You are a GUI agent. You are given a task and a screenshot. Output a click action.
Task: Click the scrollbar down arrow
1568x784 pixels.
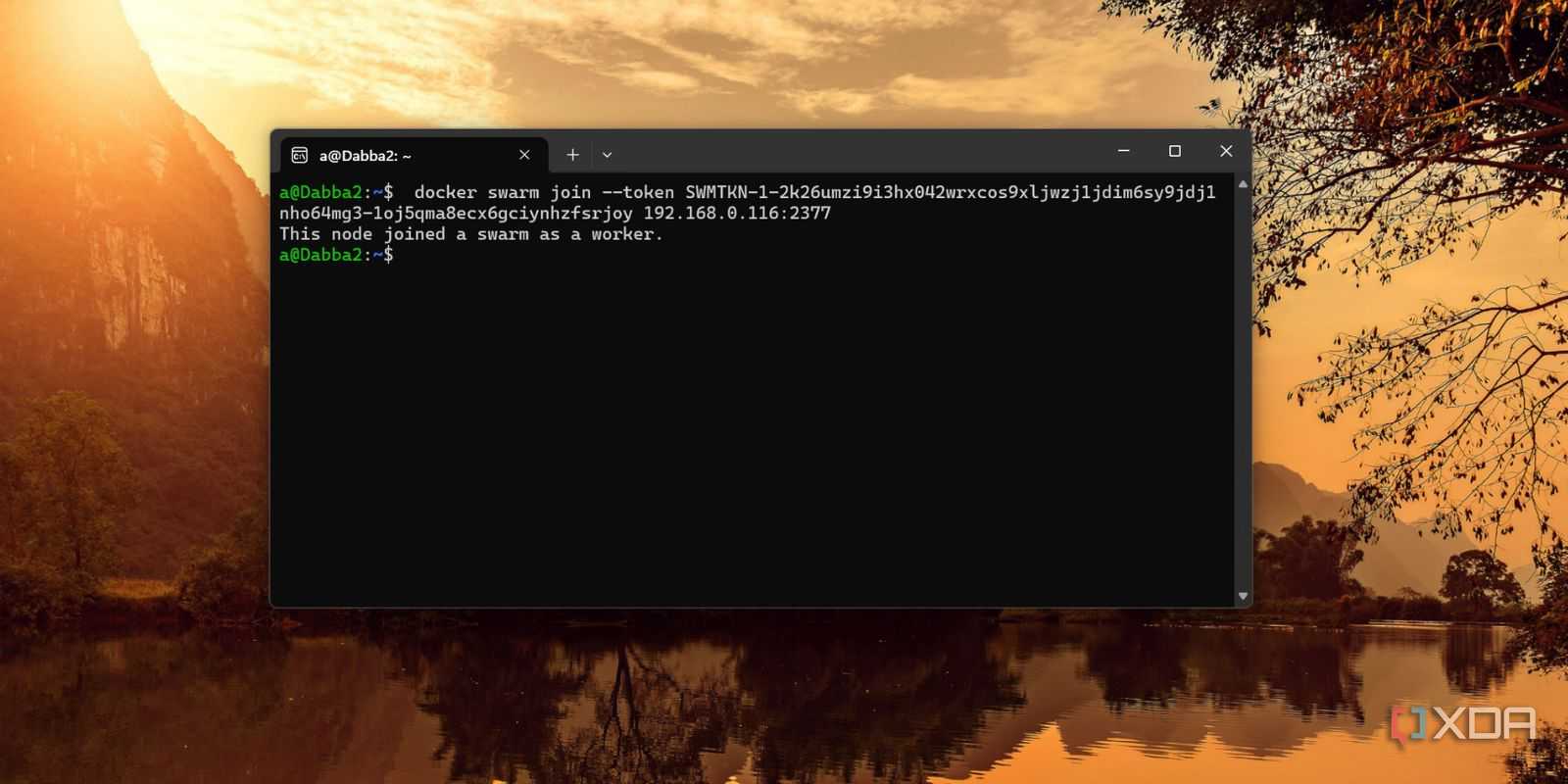click(1243, 596)
